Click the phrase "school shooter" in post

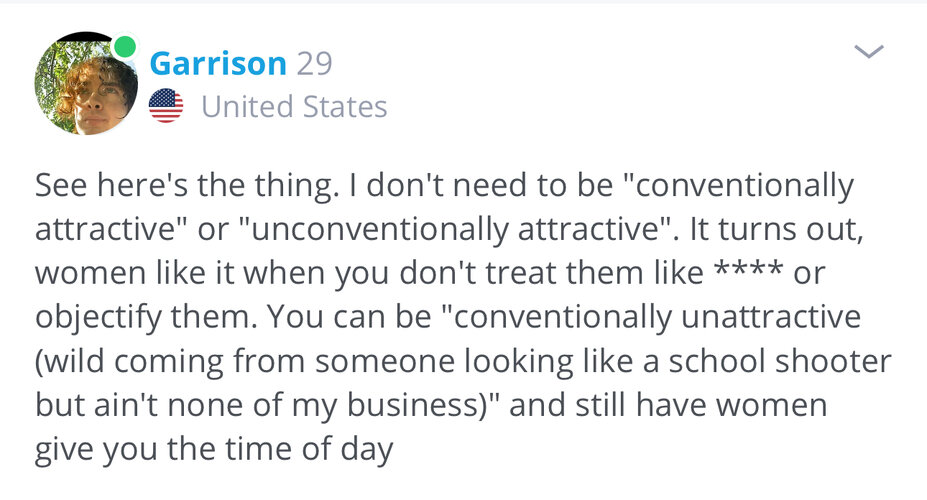tap(780, 361)
